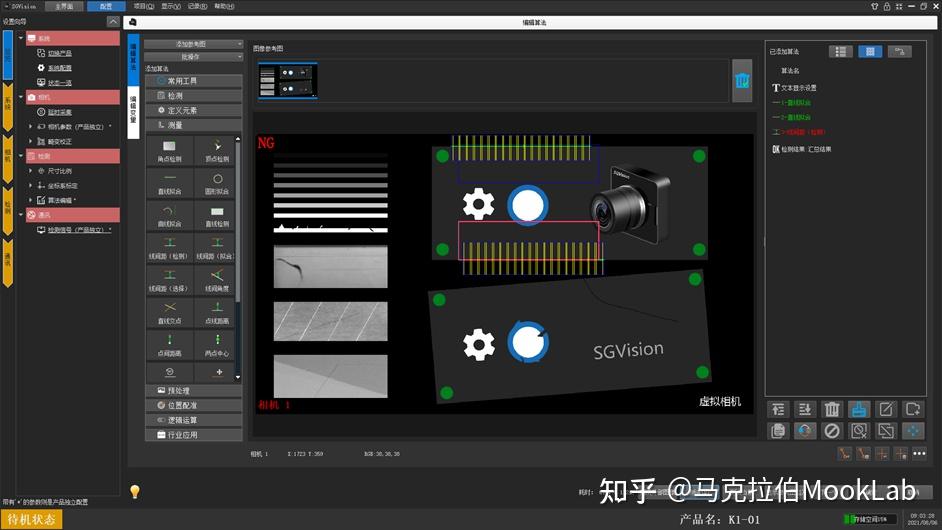Open the 检测 tool category
The height and width of the screenshot is (530, 942).
pyautogui.click(x=193, y=96)
